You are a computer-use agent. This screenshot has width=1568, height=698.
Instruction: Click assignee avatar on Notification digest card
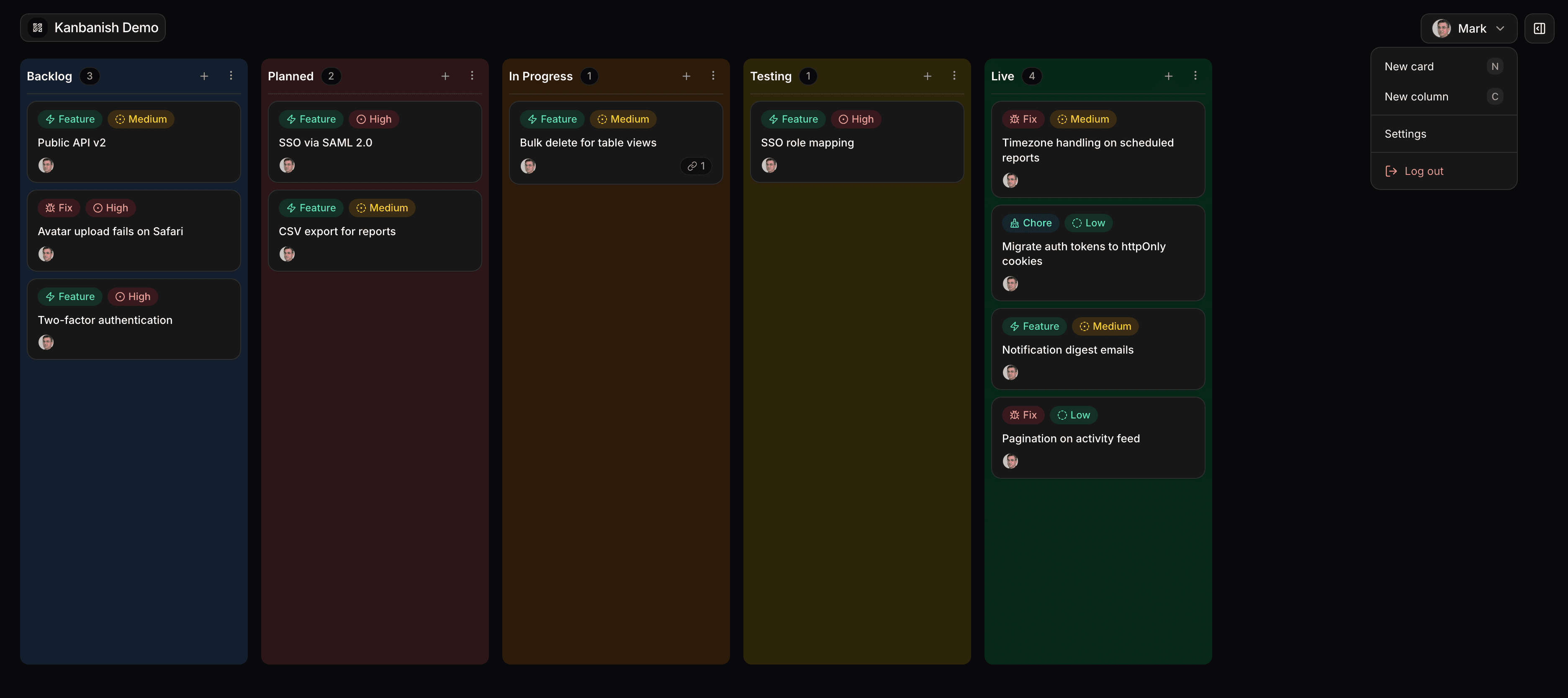pos(1010,372)
